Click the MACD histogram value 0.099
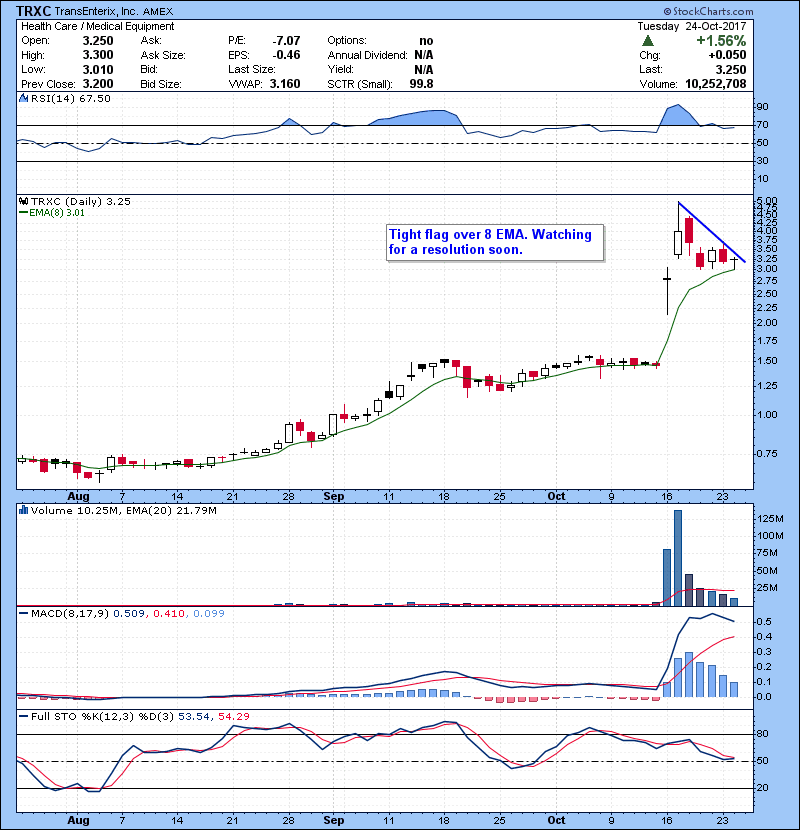 (x=209, y=614)
